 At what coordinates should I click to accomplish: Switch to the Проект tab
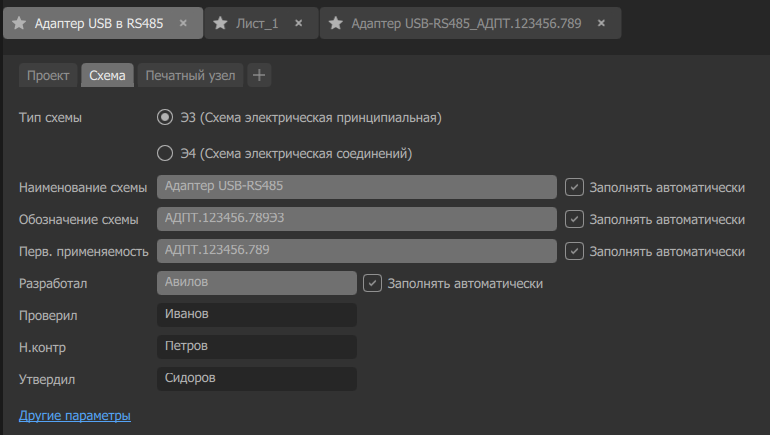pos(48,75)
